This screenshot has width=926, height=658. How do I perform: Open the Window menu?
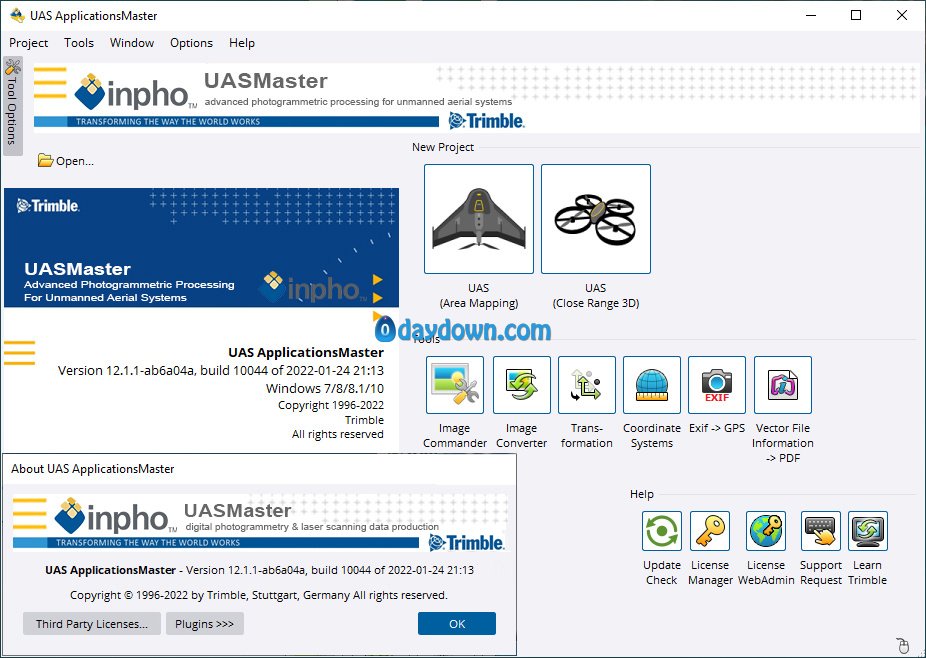[132, 43]
